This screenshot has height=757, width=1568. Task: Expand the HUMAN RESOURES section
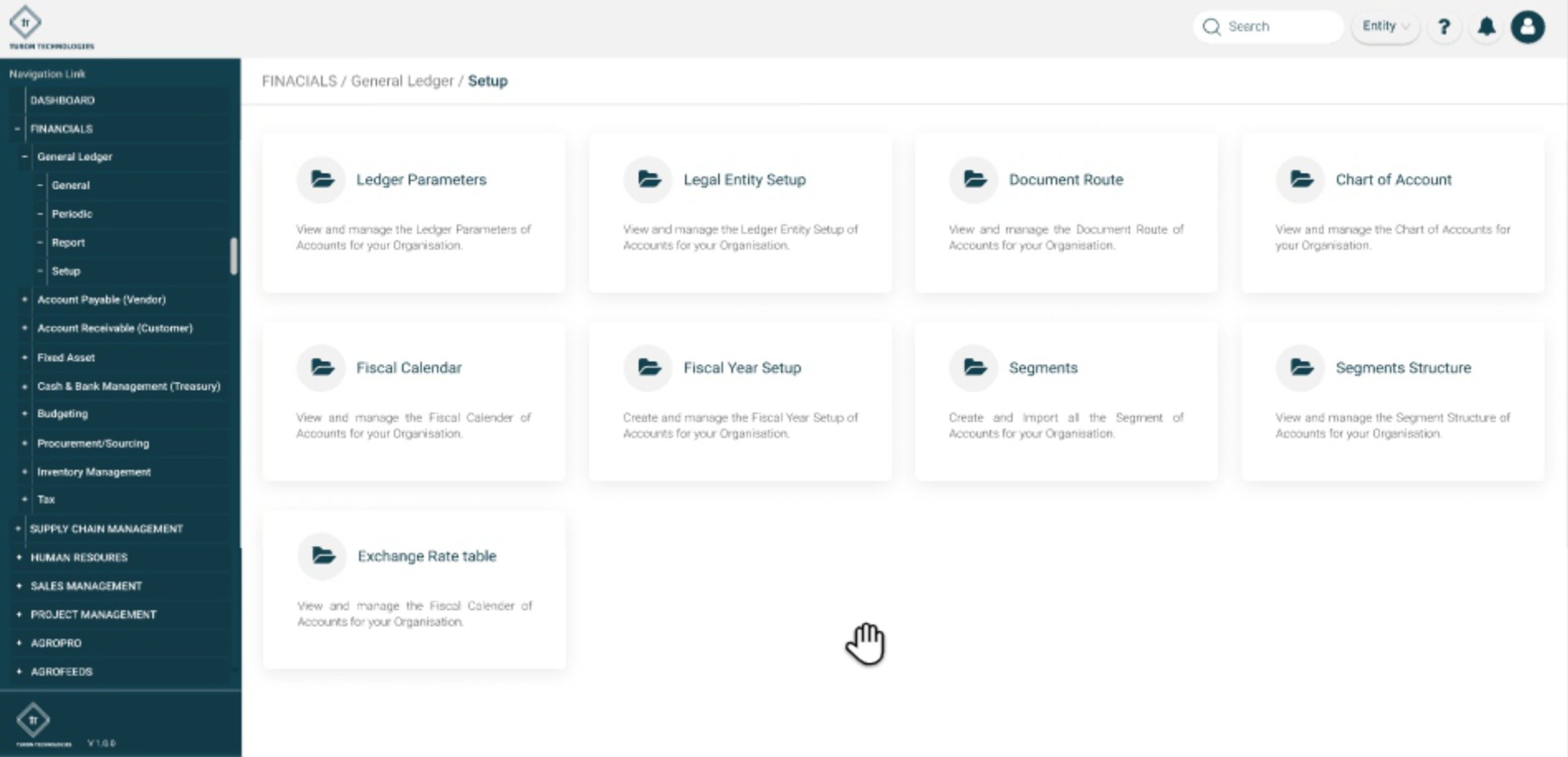(18, 557)
